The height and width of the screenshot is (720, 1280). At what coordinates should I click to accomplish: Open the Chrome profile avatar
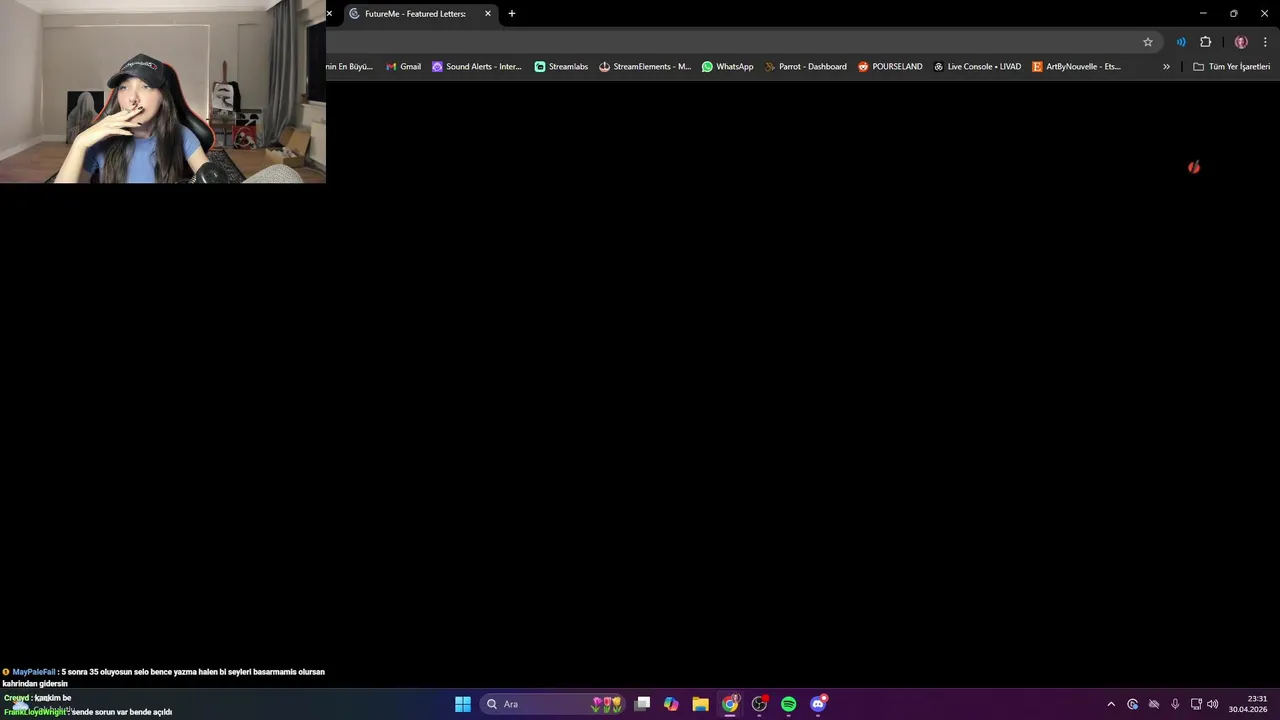[1241, 42]
